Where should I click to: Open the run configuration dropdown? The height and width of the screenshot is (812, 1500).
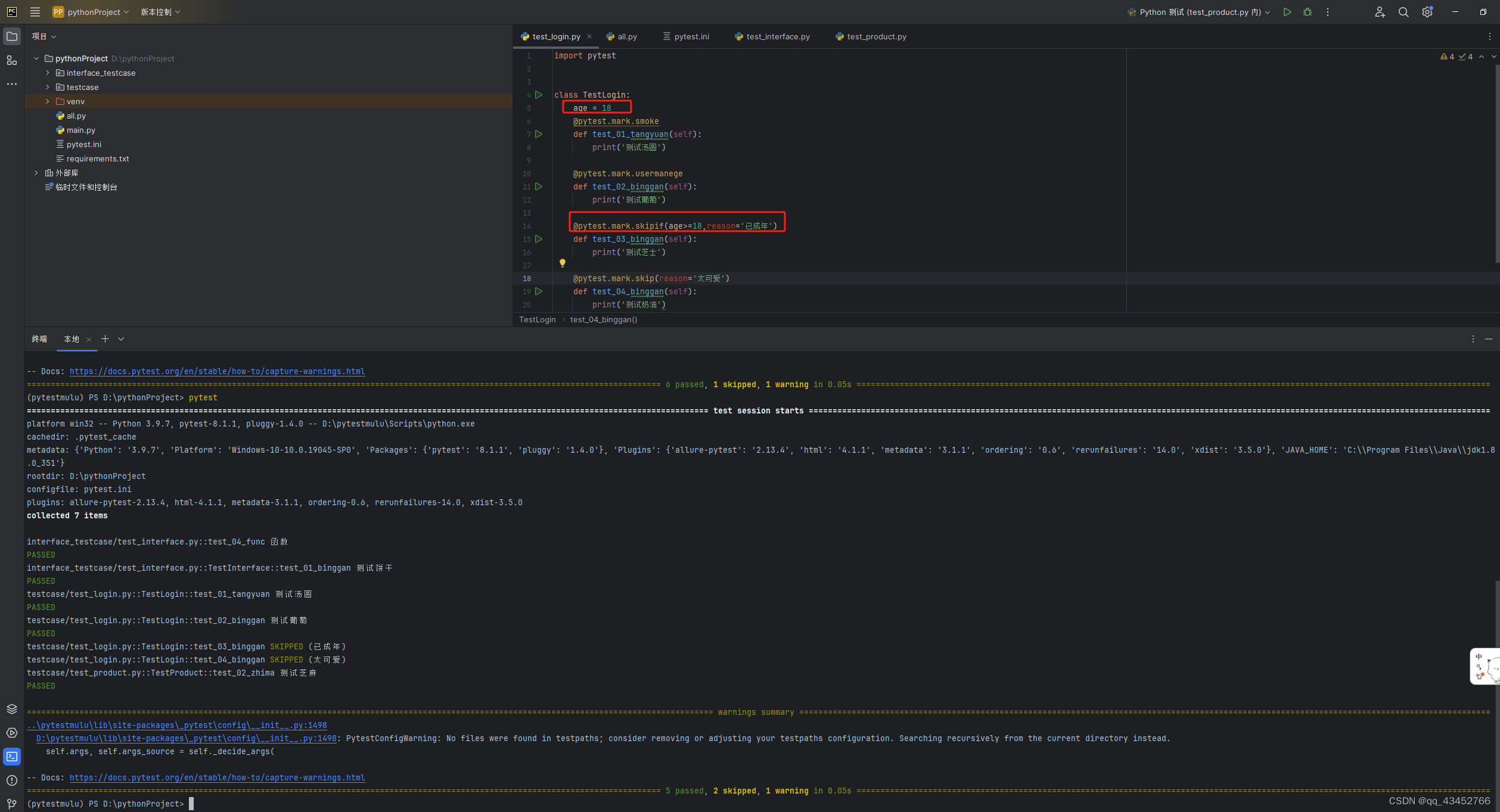(x=1200, y=12)
